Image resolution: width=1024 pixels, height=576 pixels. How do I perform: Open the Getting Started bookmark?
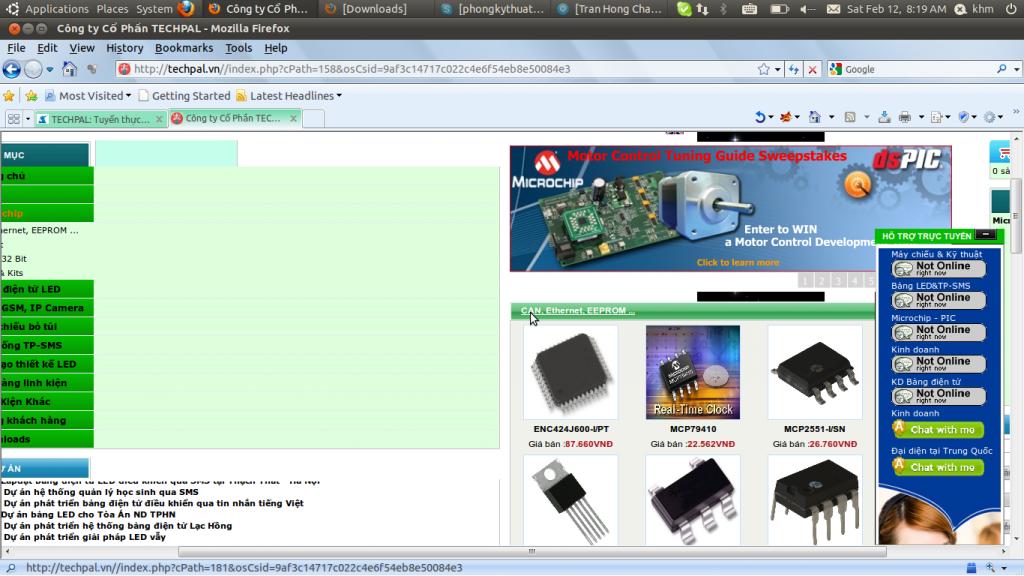point(185,96)
